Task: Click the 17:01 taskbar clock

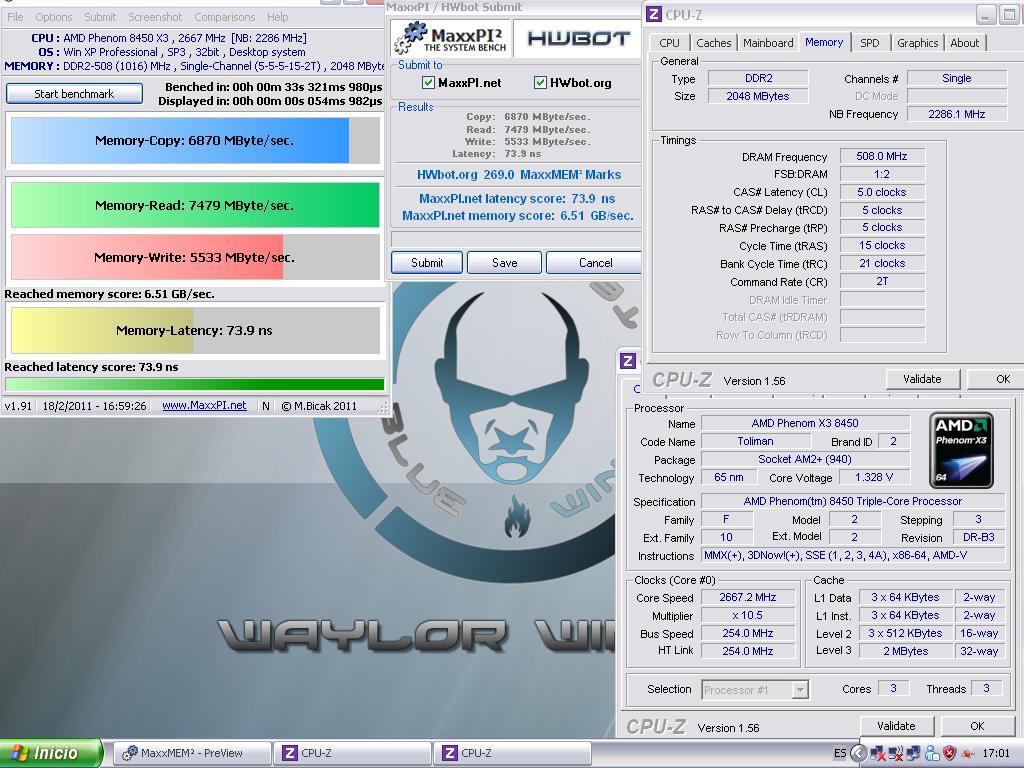Action: coord(996,753)
